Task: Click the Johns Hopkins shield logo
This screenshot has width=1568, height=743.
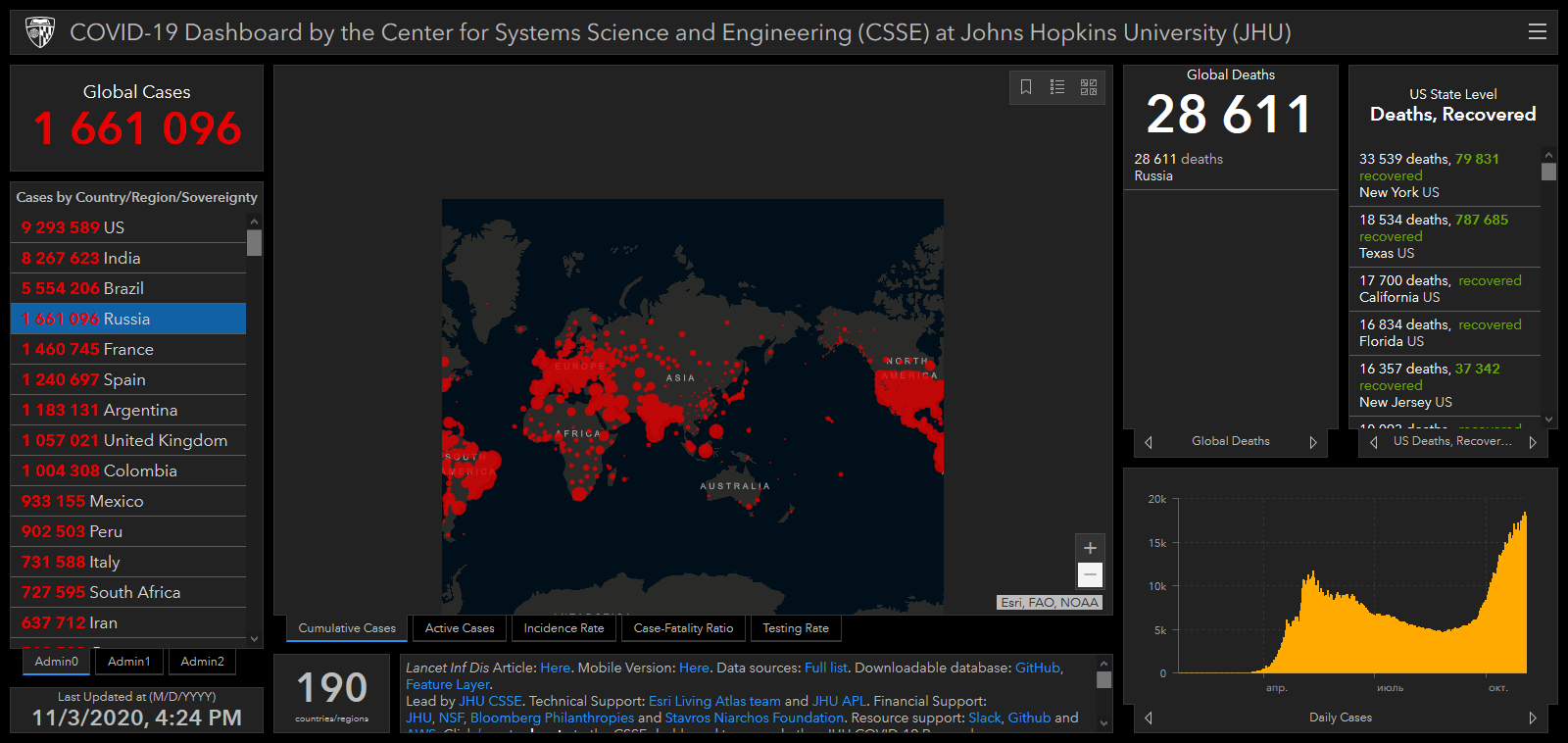Action: coord(40,32)
